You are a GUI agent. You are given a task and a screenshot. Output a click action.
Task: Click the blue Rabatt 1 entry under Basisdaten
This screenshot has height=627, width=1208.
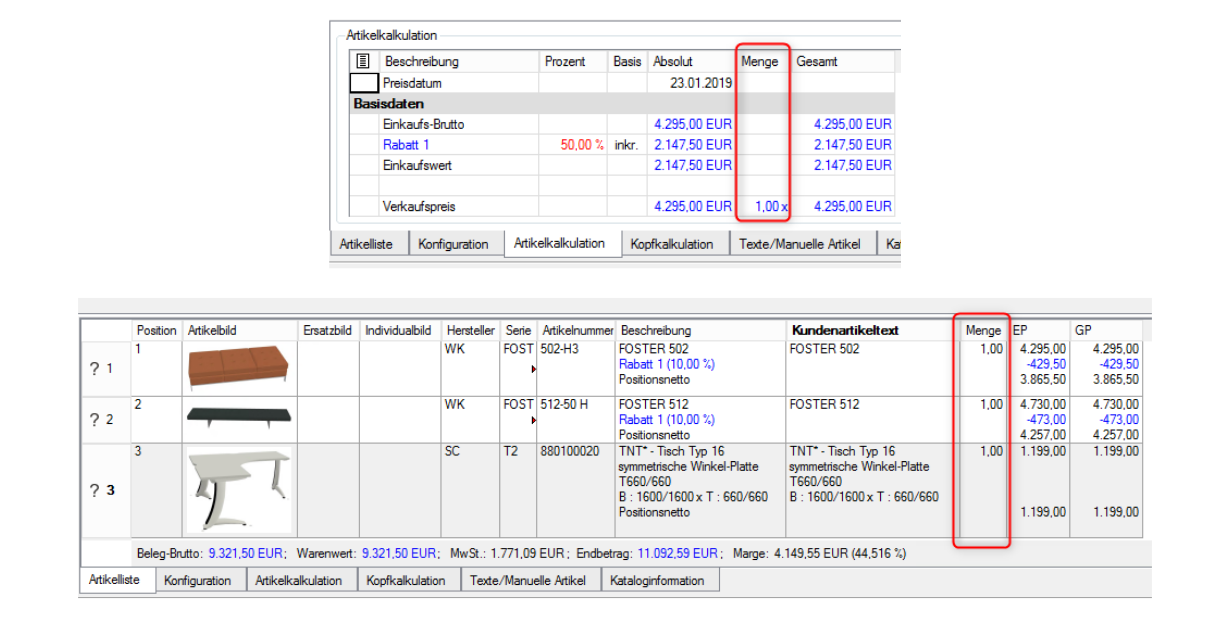click(x=406, y=145)
